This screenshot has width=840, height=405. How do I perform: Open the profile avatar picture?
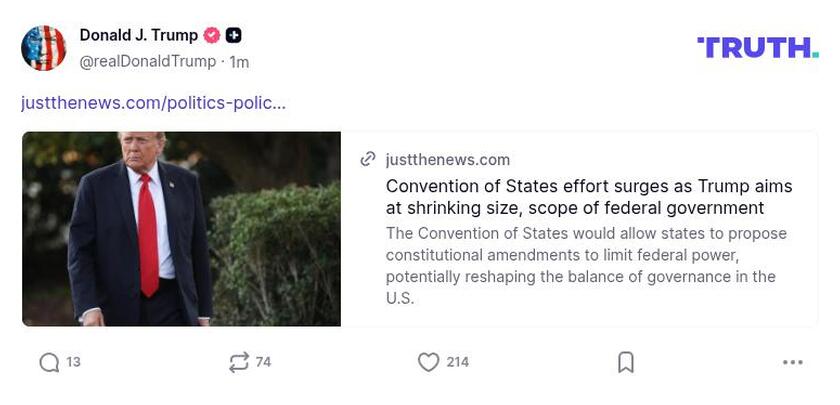click(x=44, y=48)
